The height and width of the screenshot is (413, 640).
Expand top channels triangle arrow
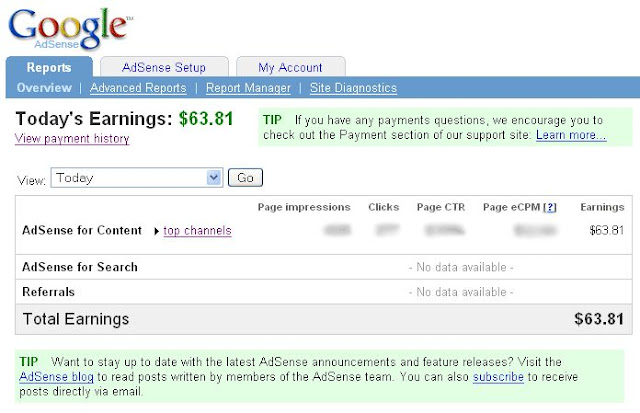pyautogui.click(x=156, y=231)
